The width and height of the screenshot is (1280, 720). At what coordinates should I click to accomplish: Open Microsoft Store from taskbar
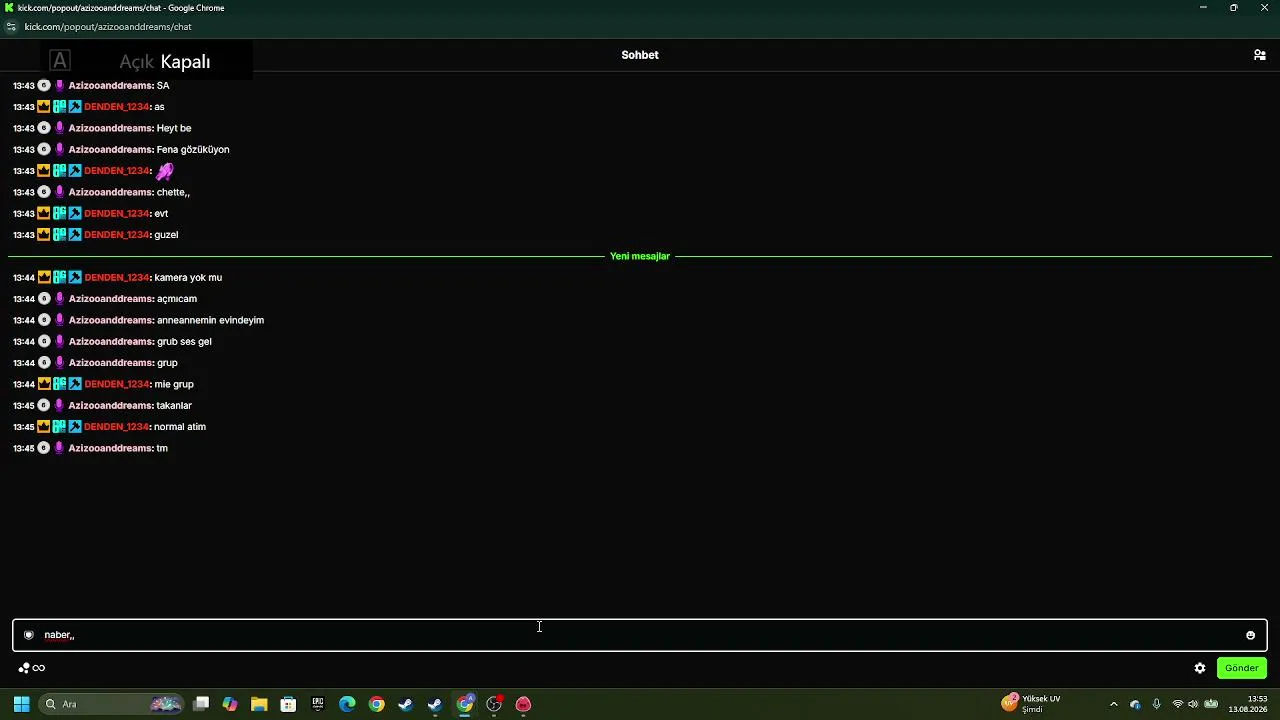288,704
